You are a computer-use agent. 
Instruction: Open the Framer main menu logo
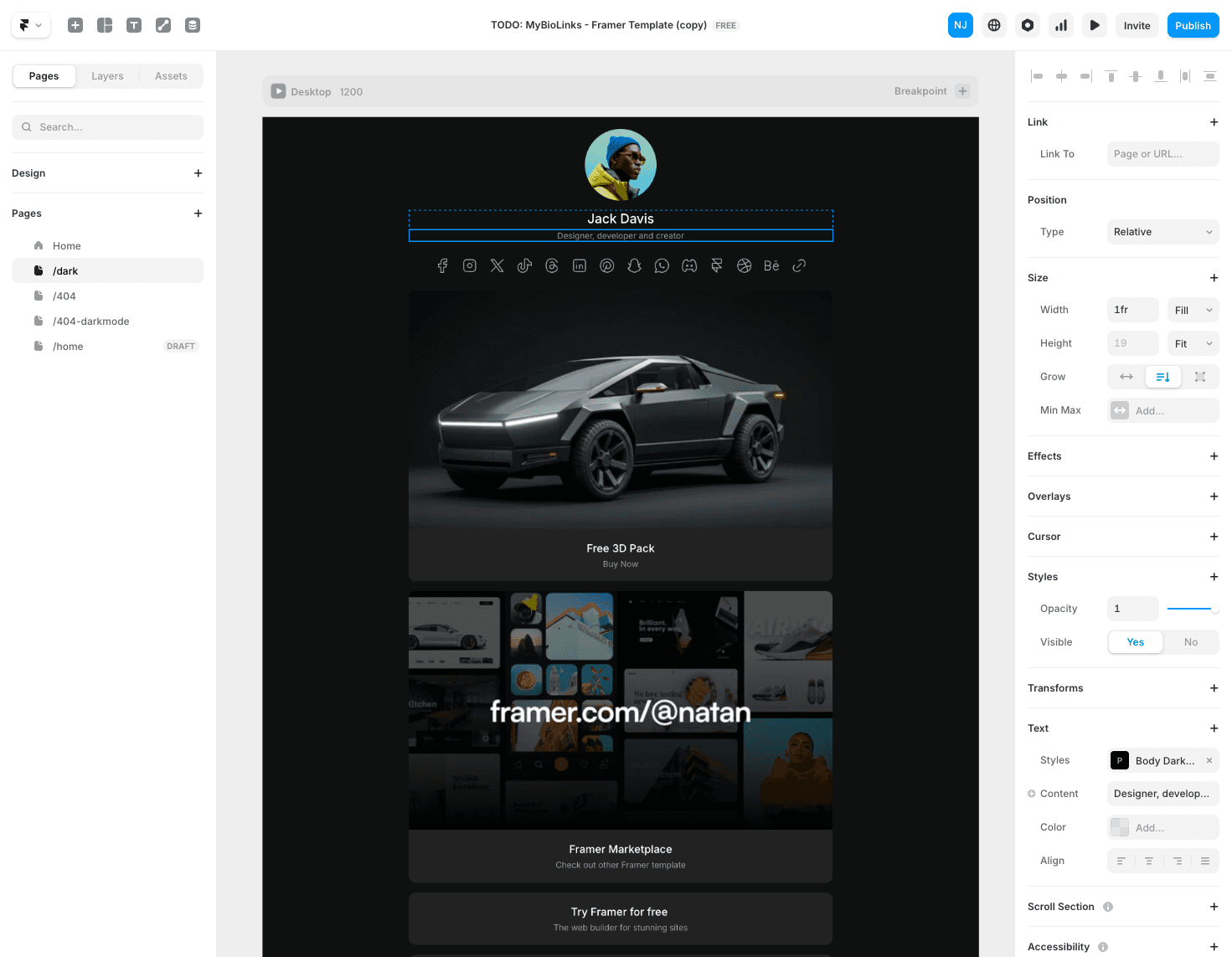(30, 25)
